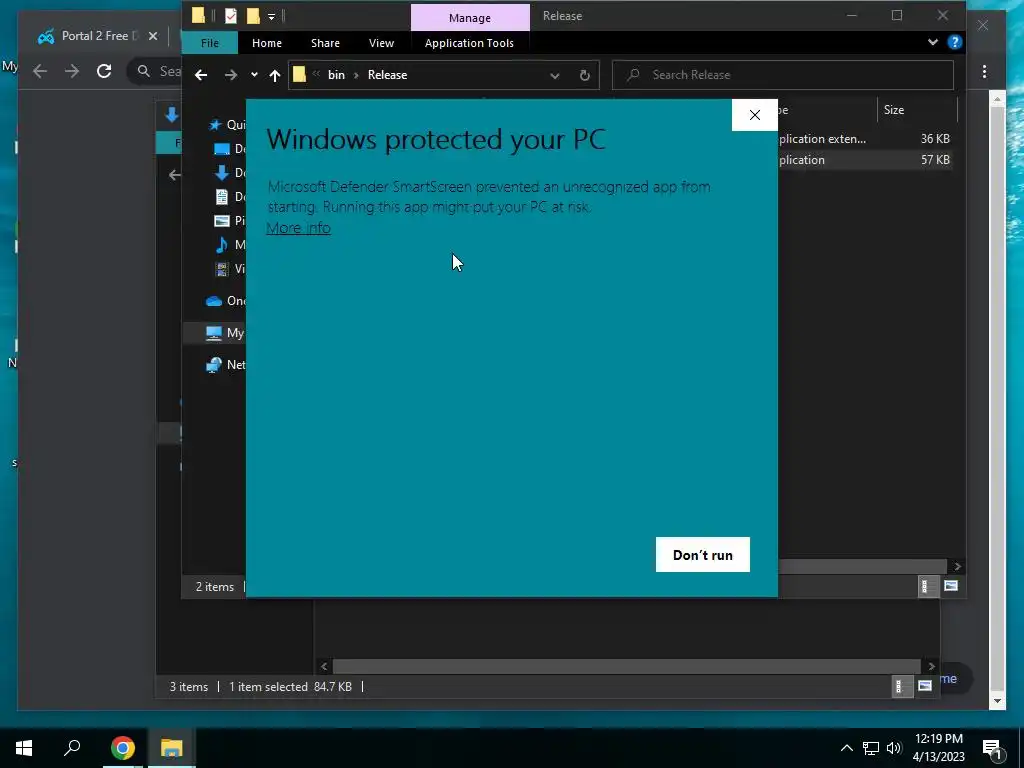The image size is (1024, 768).
Task: Open the File tab in Explorer ribbon
Action: point(210,43)
